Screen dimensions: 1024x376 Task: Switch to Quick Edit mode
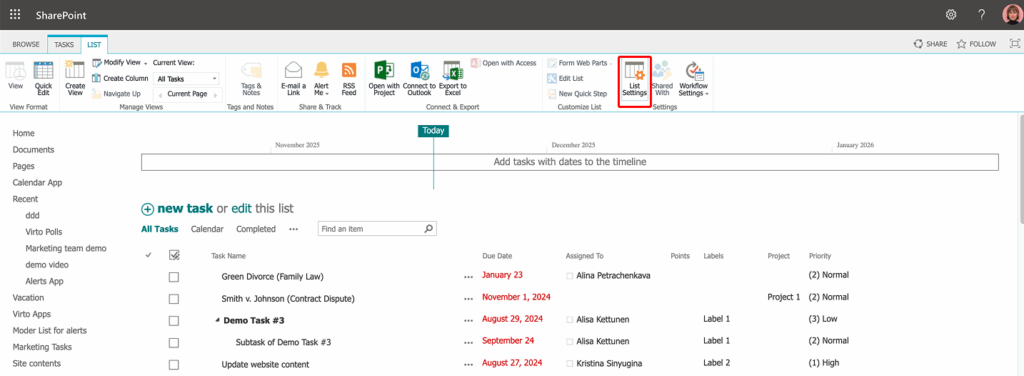pos(43,79)
